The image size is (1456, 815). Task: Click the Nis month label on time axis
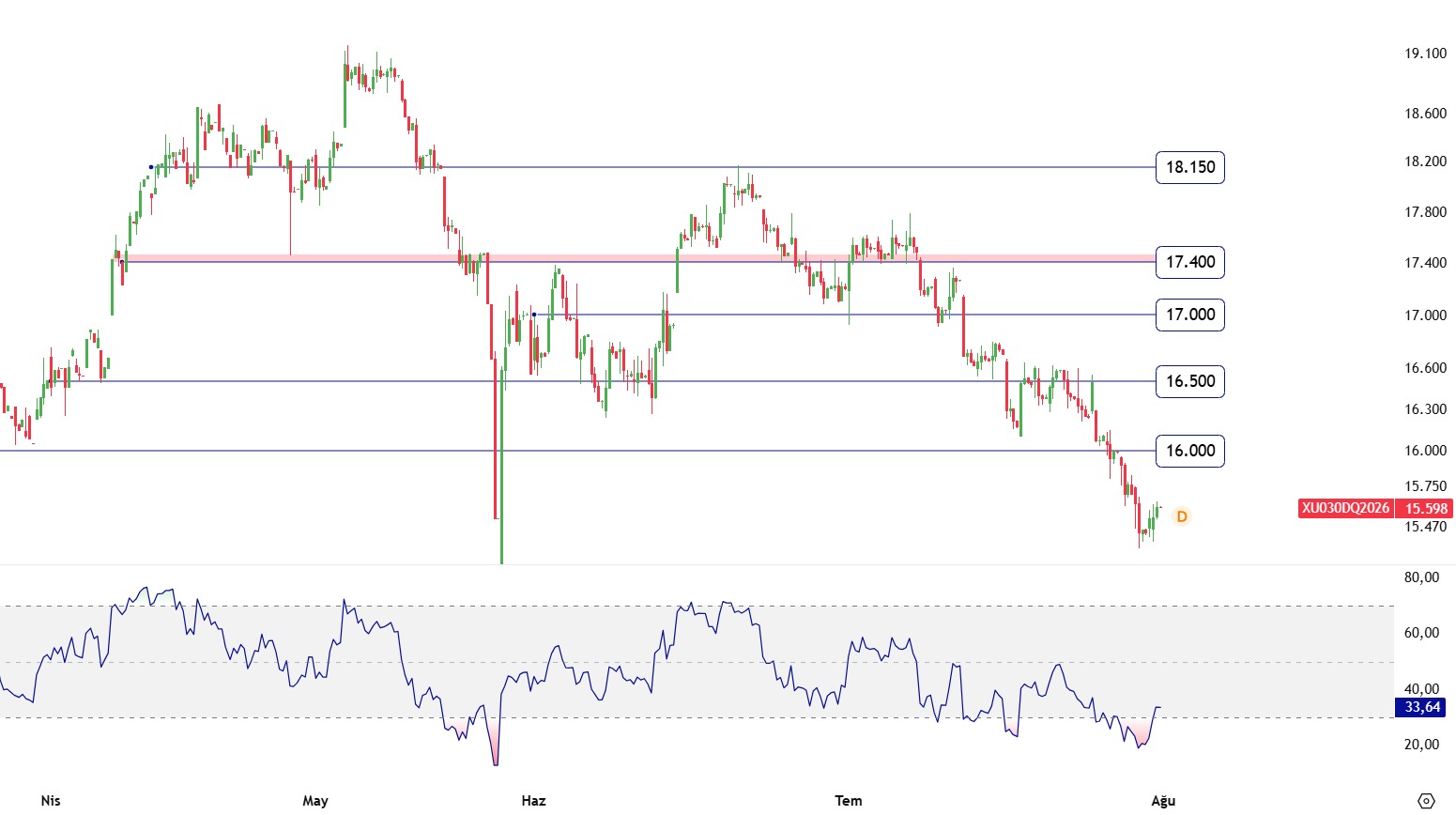click(x=51, y=801)
